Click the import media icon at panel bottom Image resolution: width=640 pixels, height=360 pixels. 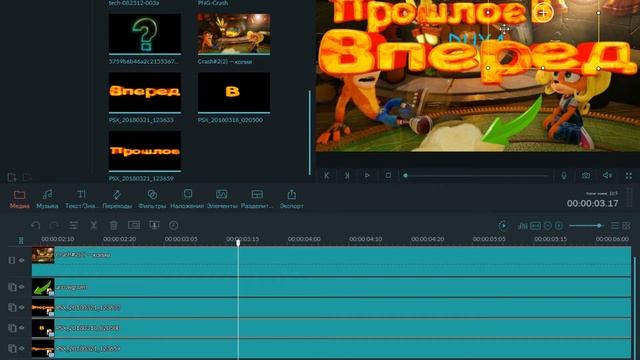click(x=12, y=177)
